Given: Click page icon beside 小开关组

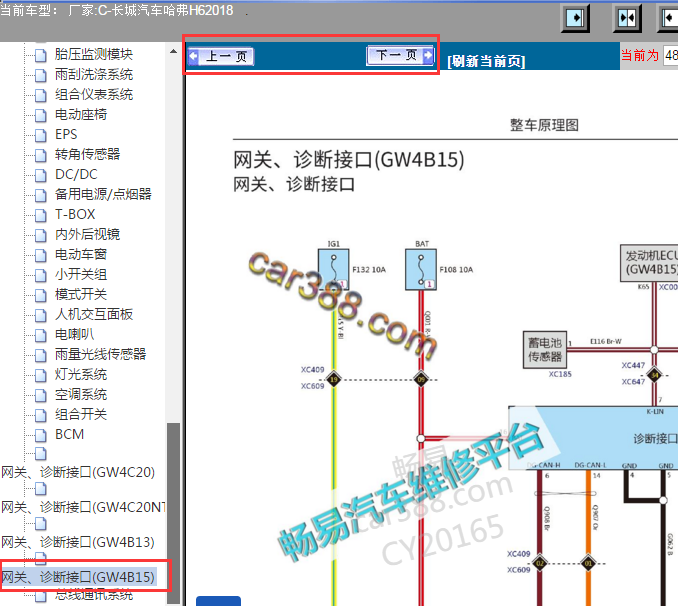Looking at the screenshot, I should tap(41, 275).
